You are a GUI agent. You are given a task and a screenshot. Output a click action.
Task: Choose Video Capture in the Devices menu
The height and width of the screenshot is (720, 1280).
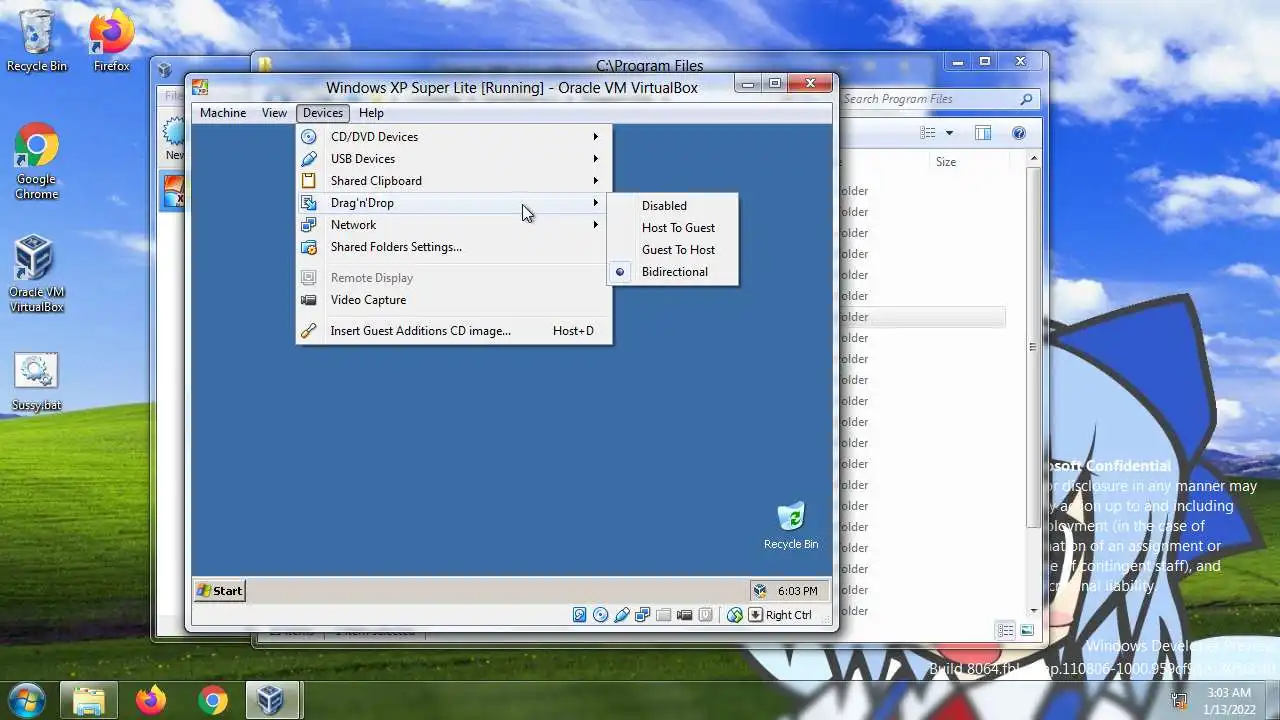(454, 300)
